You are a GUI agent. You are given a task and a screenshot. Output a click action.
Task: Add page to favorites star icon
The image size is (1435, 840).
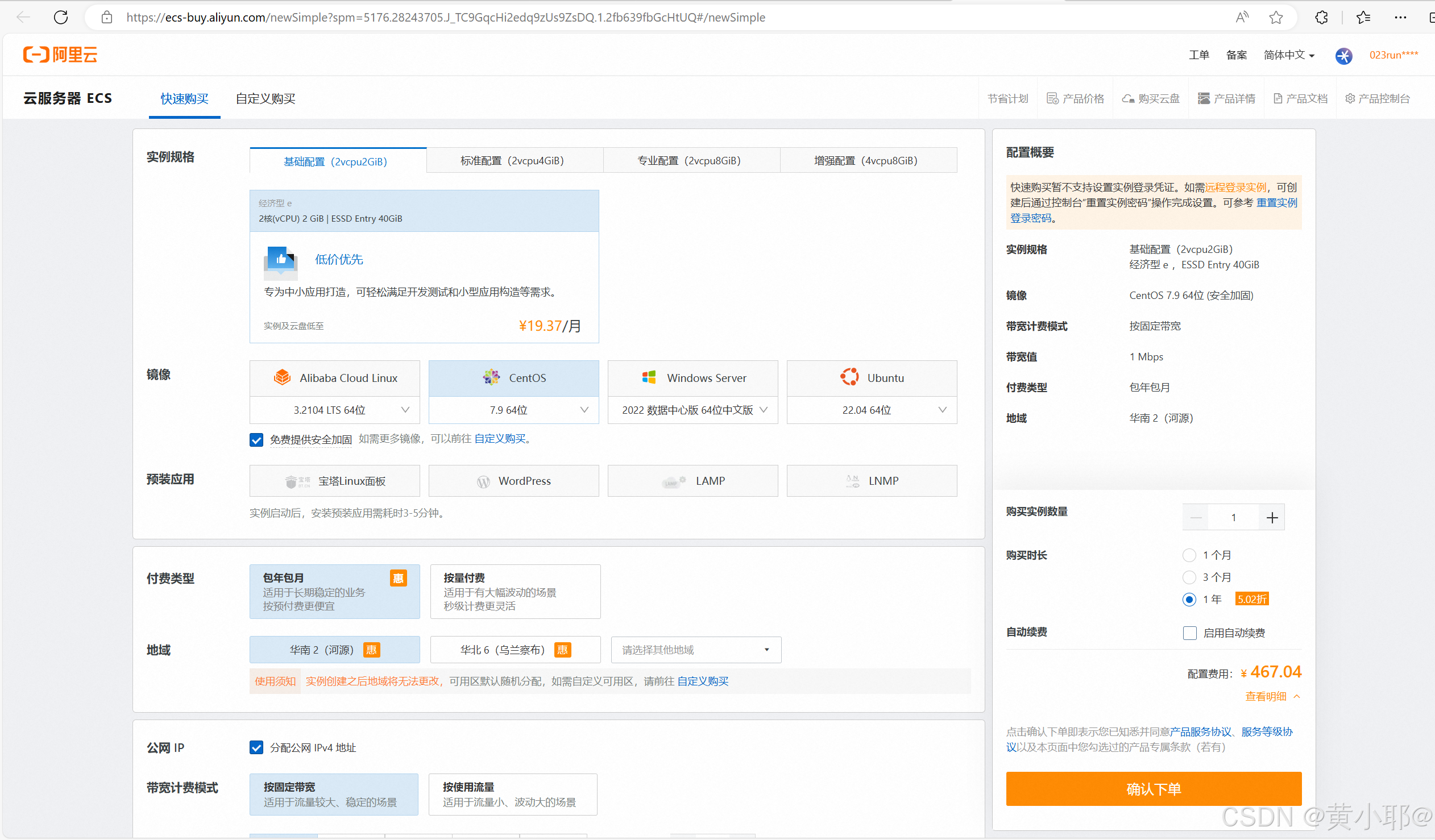point(1276,17)
